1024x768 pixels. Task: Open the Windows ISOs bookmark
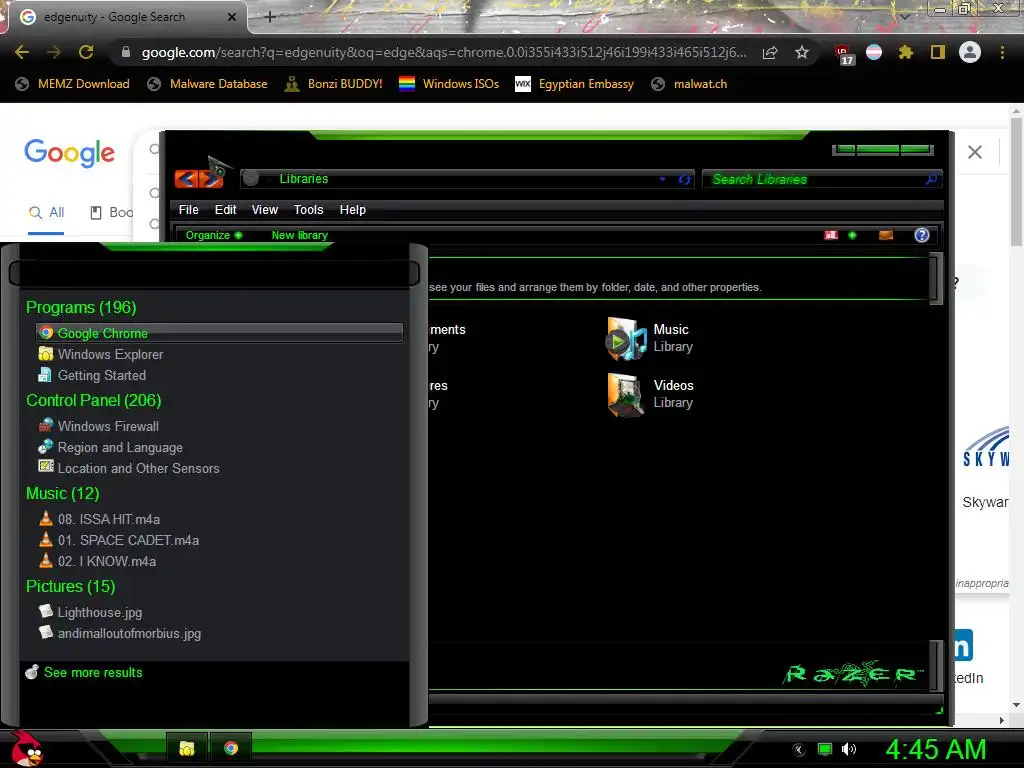click(x=449, y=84)
